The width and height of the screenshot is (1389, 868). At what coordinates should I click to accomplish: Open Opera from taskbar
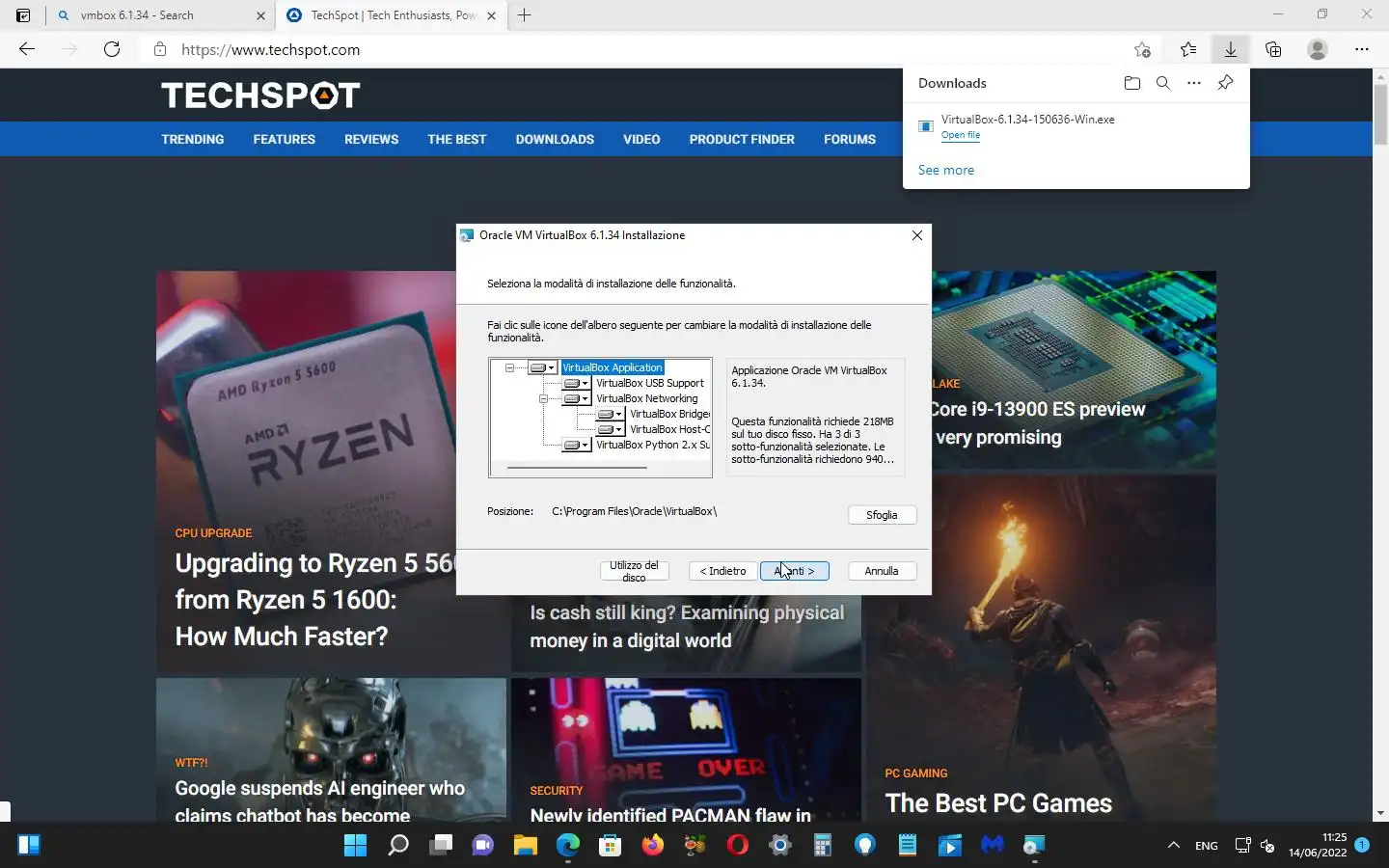tap(738, 846)
